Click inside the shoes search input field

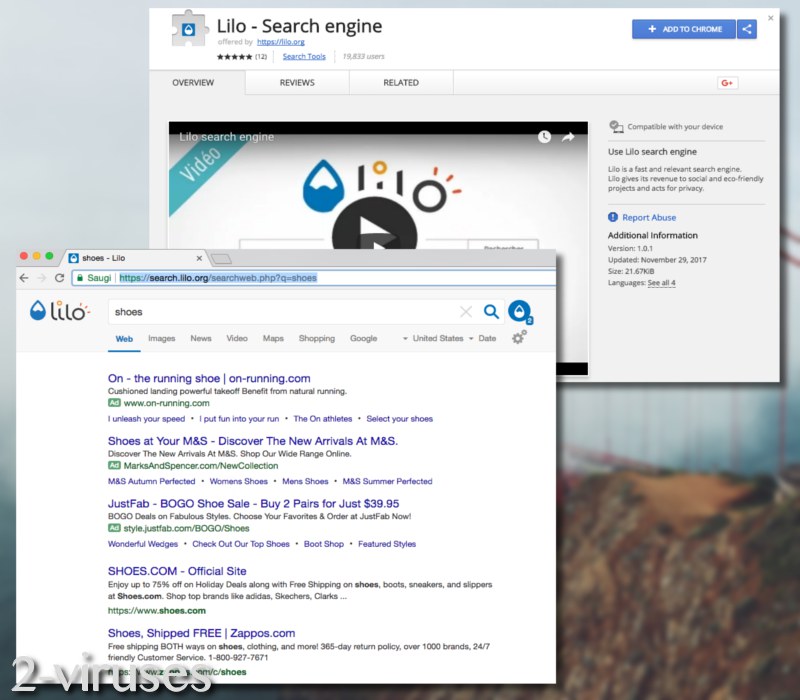pyautogui.click(x=250, y=311)
